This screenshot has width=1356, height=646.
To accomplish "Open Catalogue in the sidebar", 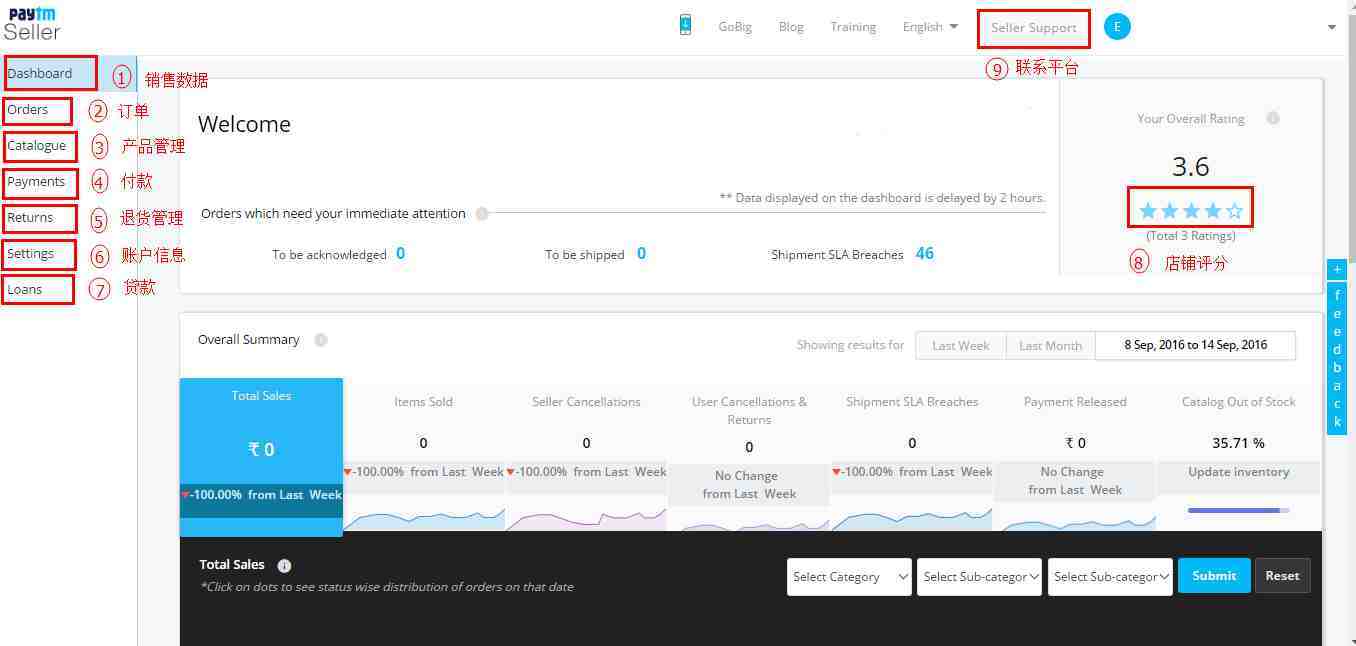I will pyautogui.click(x=37, y=146).
